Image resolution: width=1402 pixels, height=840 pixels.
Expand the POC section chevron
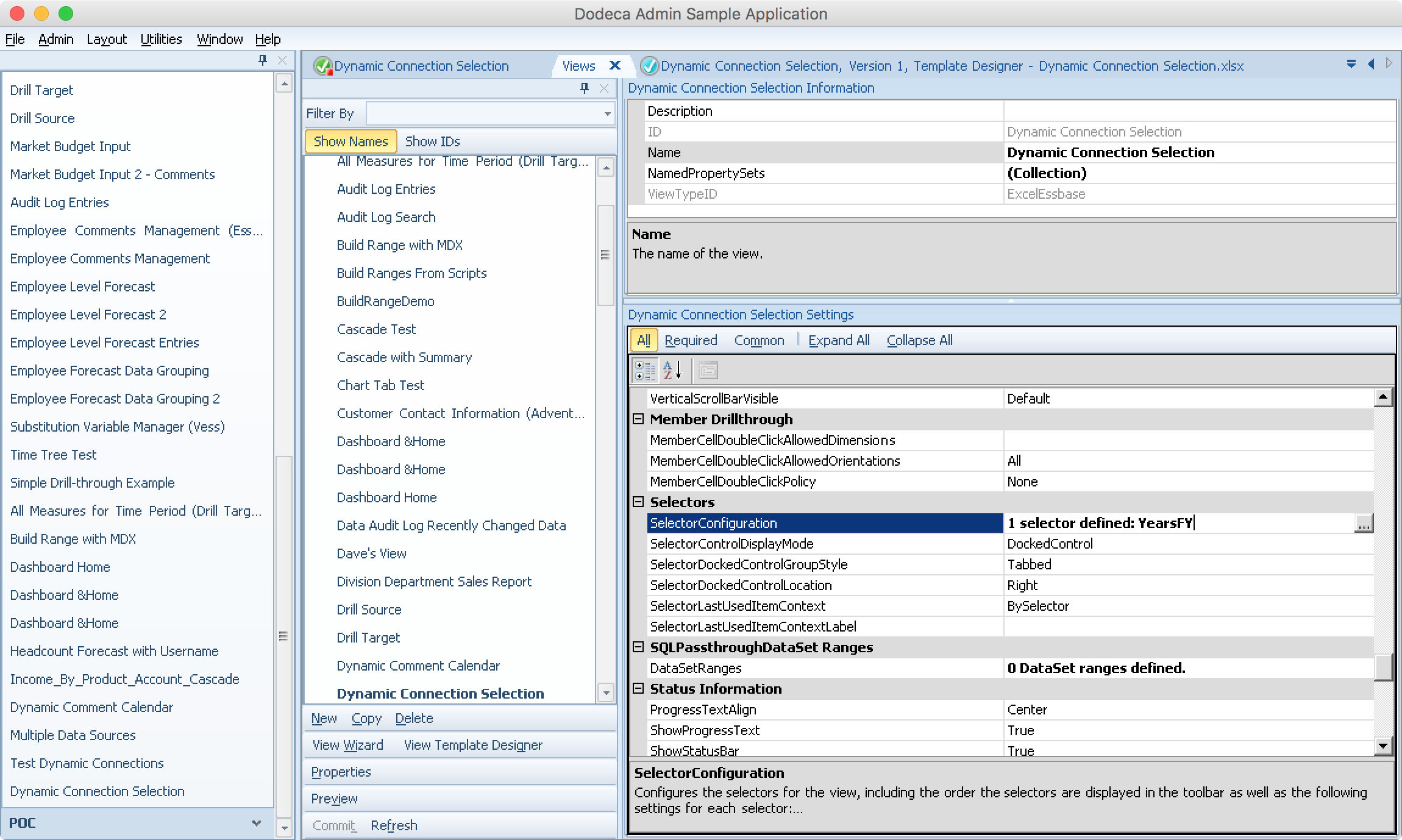(x=257, y=823)
